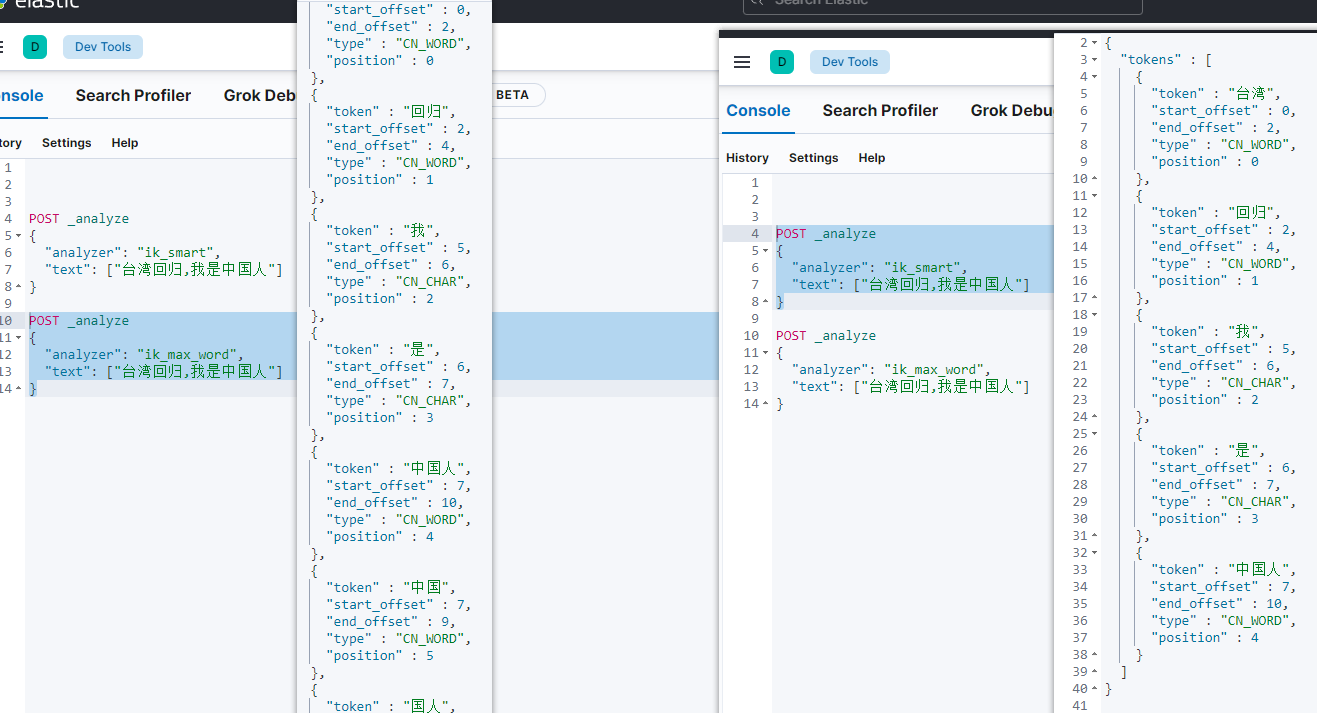Click the token "中国" line in the left output

coord(391,588)
